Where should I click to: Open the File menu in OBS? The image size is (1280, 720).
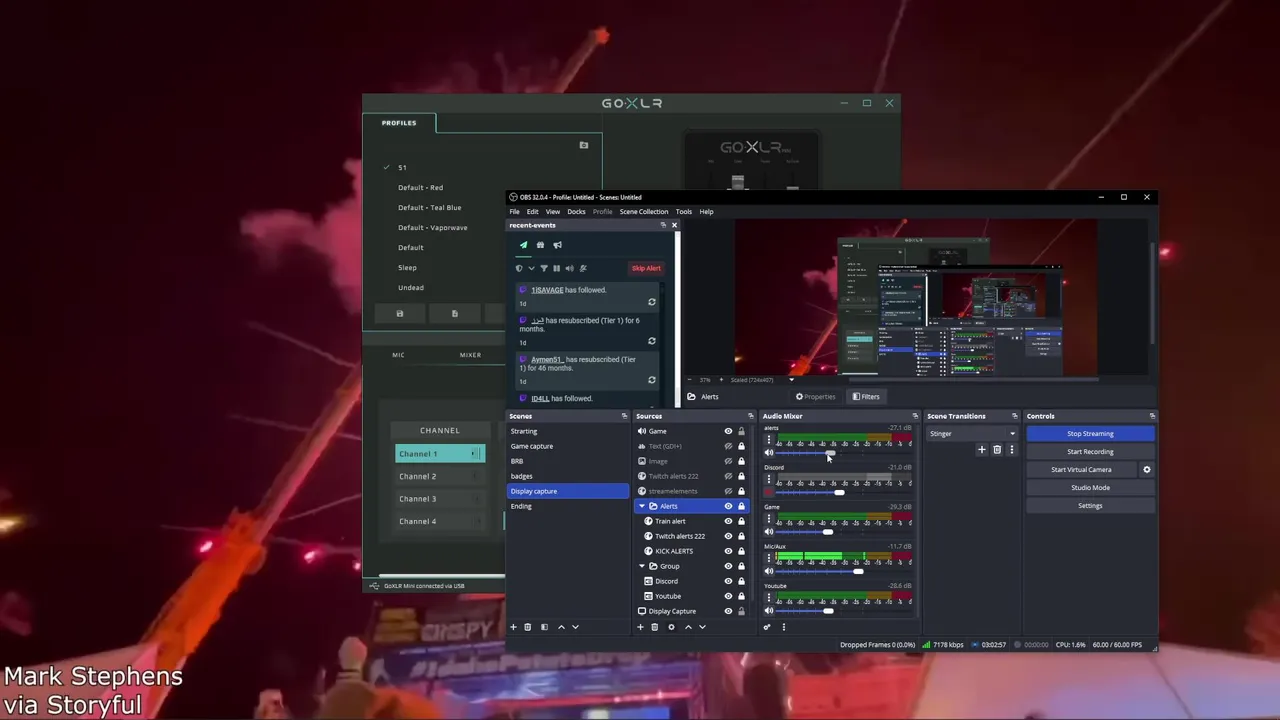tap(514, 212)
